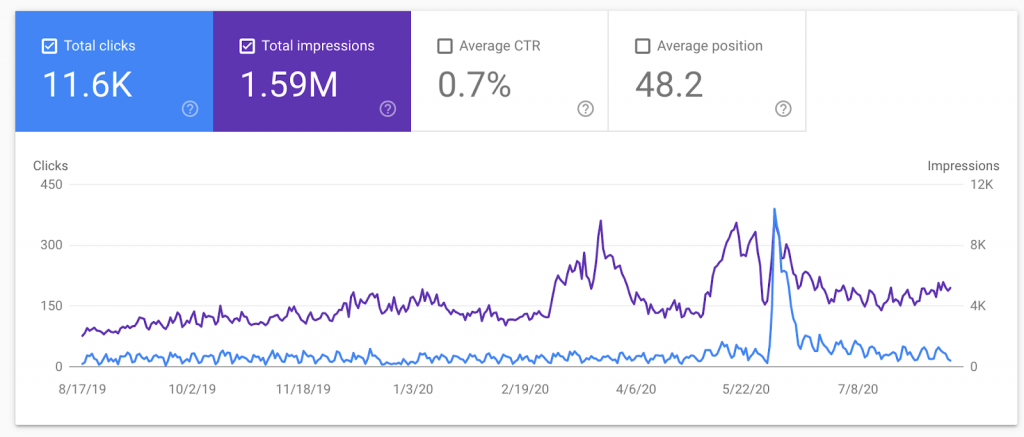Uncheck the Total clicks checkbox

pos(49,46)
